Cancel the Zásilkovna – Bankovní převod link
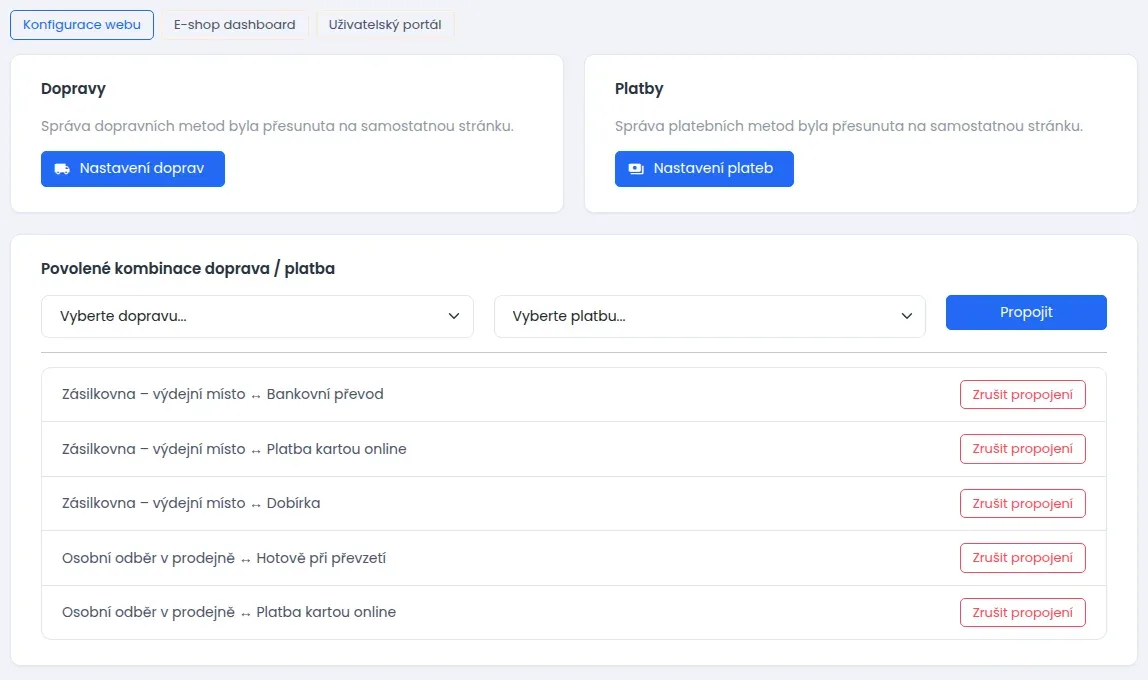The height and width of the screenshot is (680, 1148). pos(1023,395)
